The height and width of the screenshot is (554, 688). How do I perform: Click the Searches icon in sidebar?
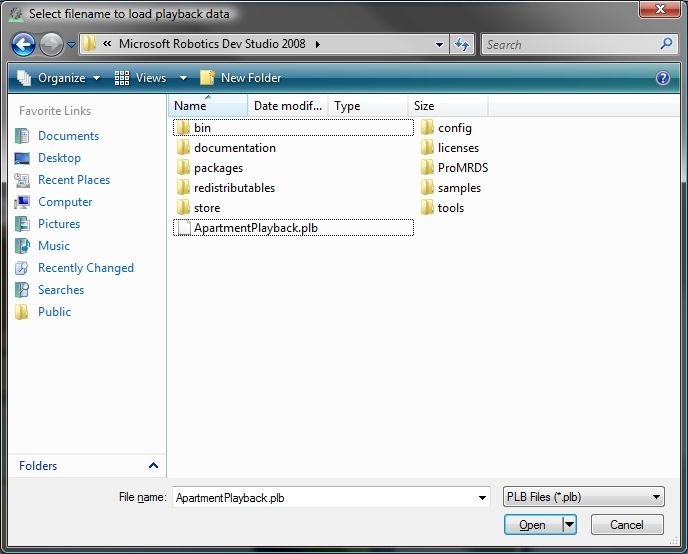(x=22, y=290)
